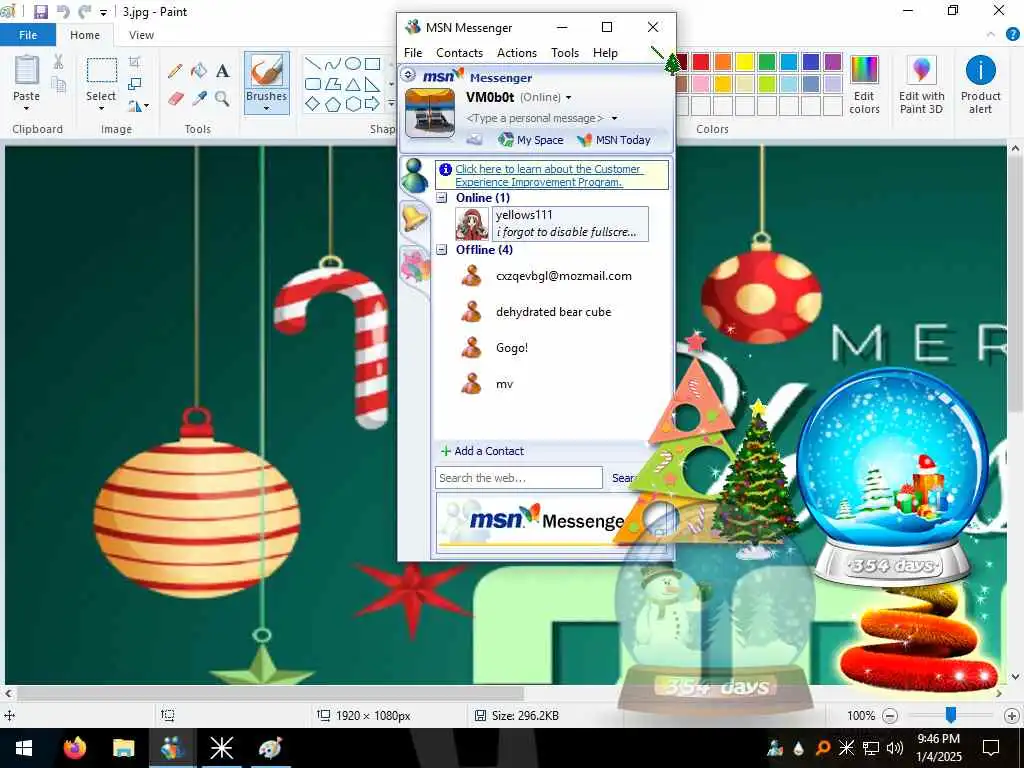Pick the Triangle shape in Shapes gallery
This screenshot has width=1024, height=768.
point(353,84)
